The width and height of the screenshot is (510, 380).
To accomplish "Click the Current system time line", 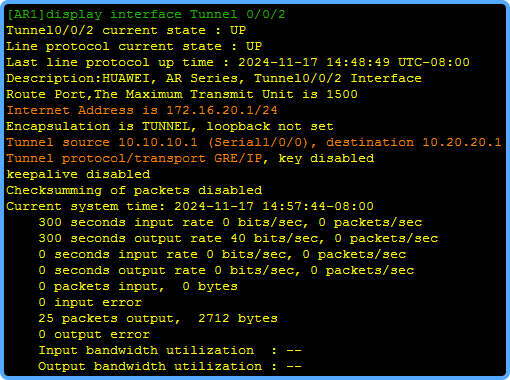I will [190, 206].
